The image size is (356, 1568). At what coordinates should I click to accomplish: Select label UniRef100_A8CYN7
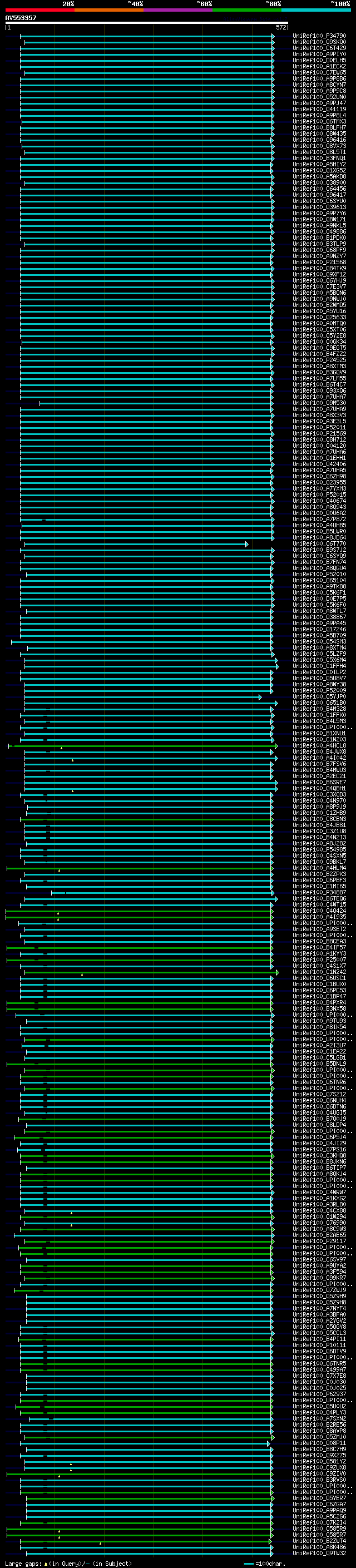tap(319, 85)
